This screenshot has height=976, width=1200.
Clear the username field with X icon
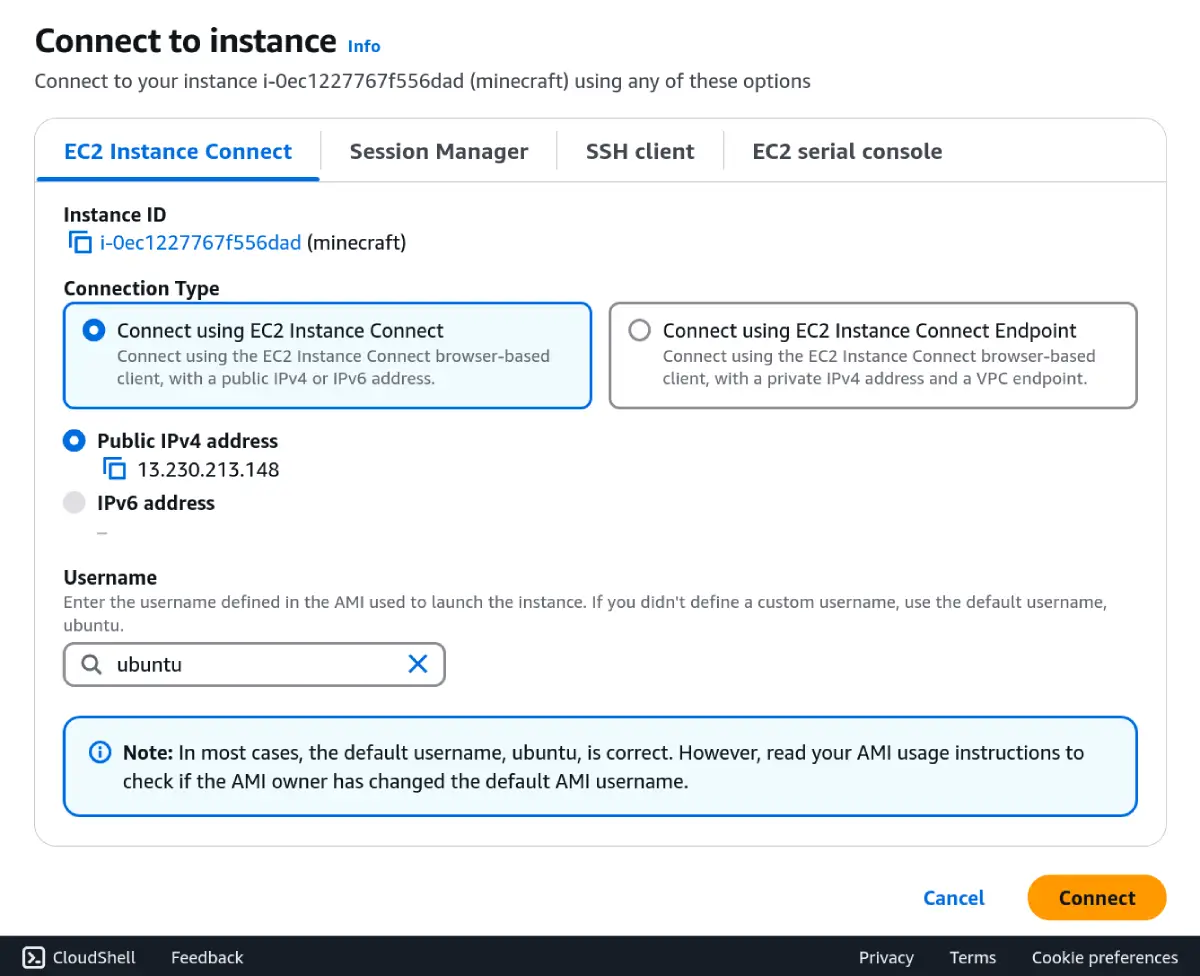pyautogui.click(x=418, y=664)
